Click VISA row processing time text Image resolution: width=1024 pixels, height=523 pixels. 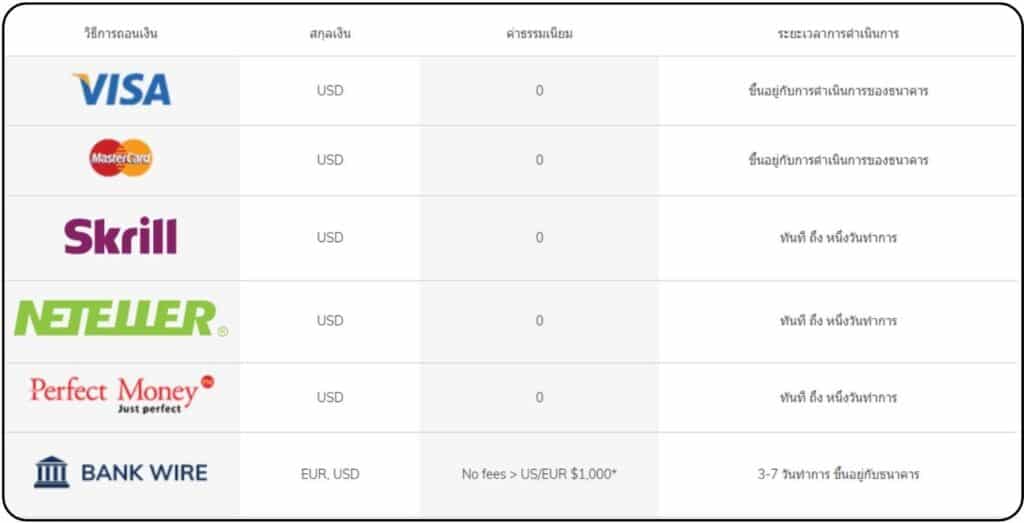click(838, 91)
